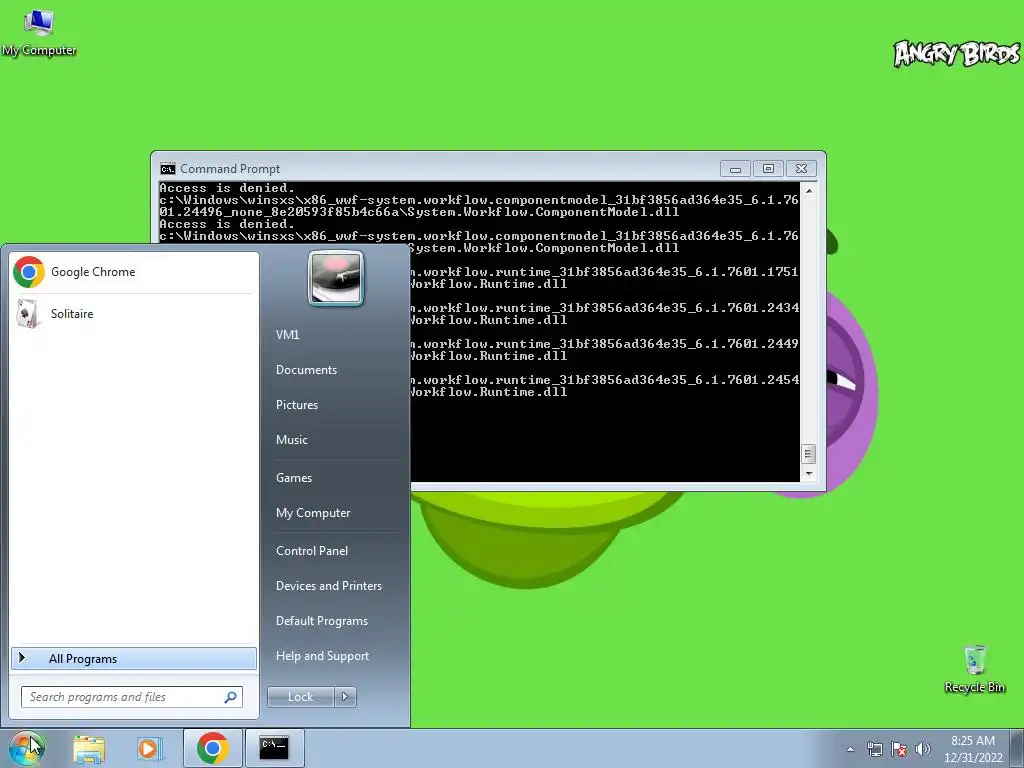Viewport: 1024px width, 768px height.
Task: Select the Recycle Bin desktop icon
Action: (x=974, y=669)
